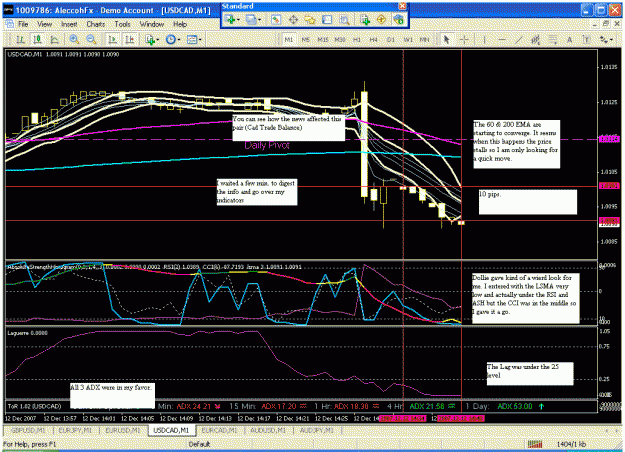
Task: Switch to the GBPUSD,M1 chart tab
Action: [28, 430]
